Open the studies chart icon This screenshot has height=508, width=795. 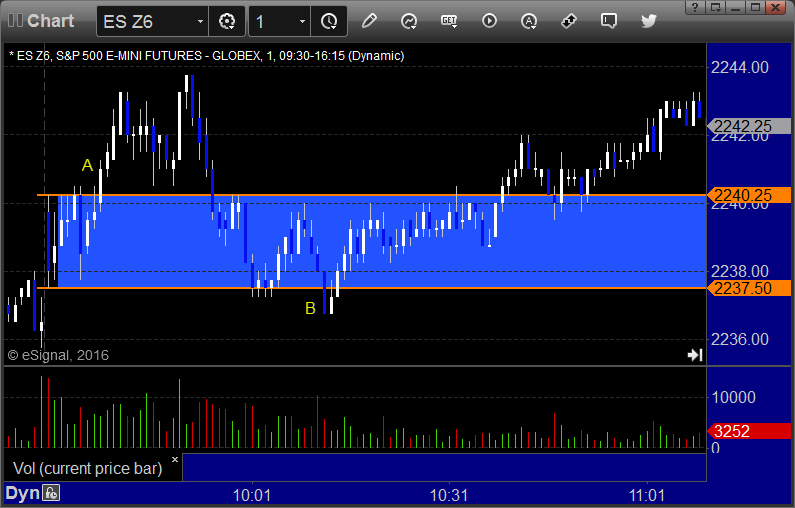(409, 21)
